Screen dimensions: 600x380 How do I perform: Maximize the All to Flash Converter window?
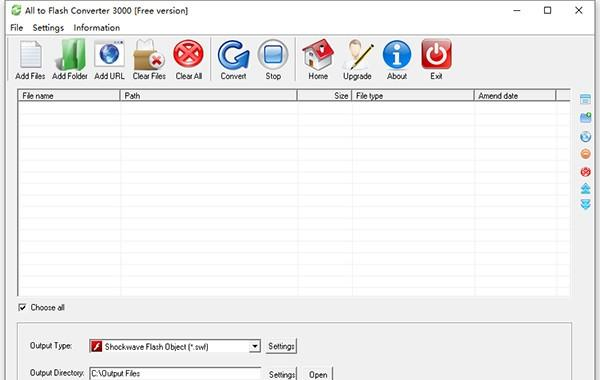point(548,10)
